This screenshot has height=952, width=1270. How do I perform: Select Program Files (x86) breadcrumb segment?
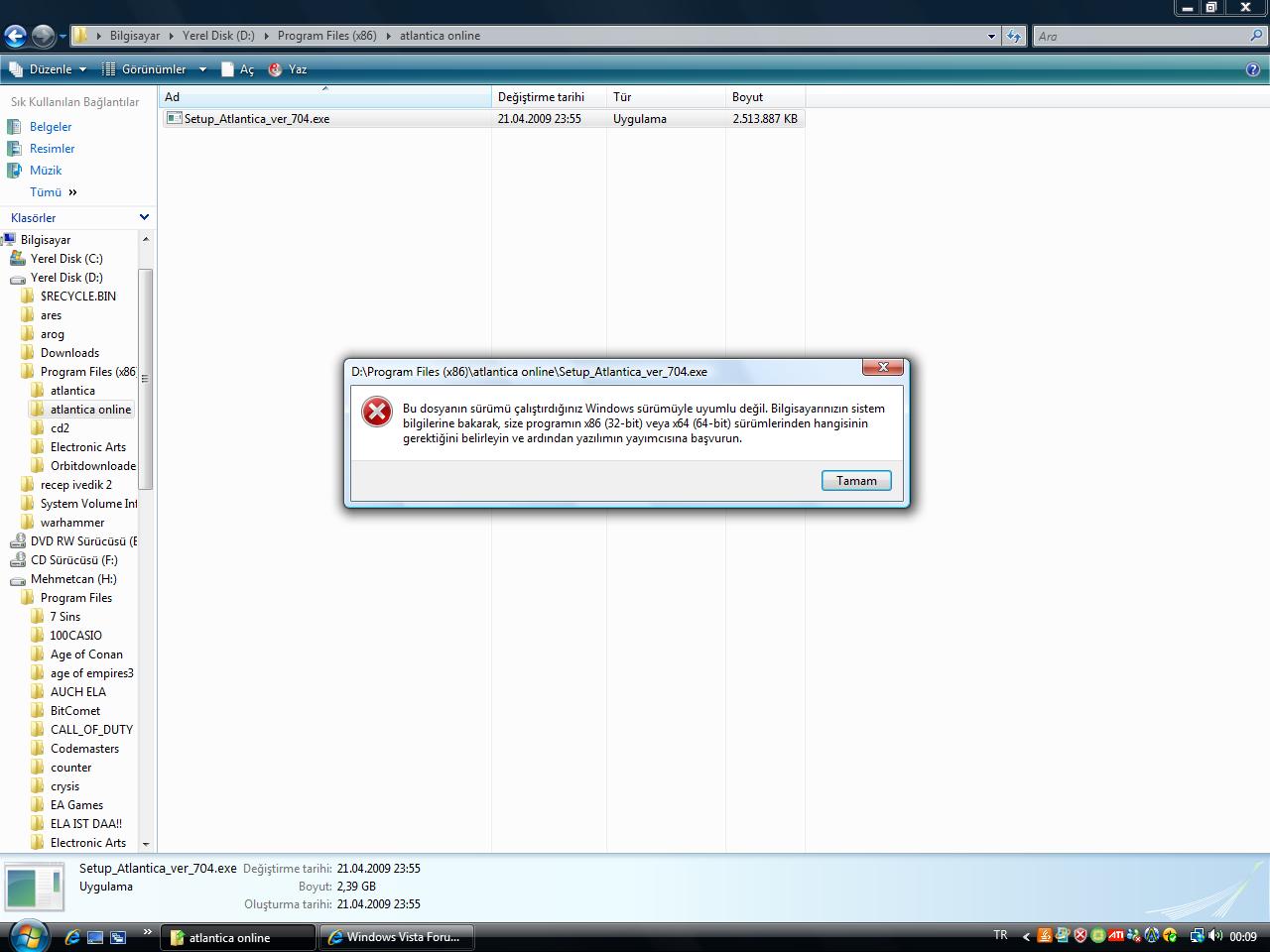[327, 36]
